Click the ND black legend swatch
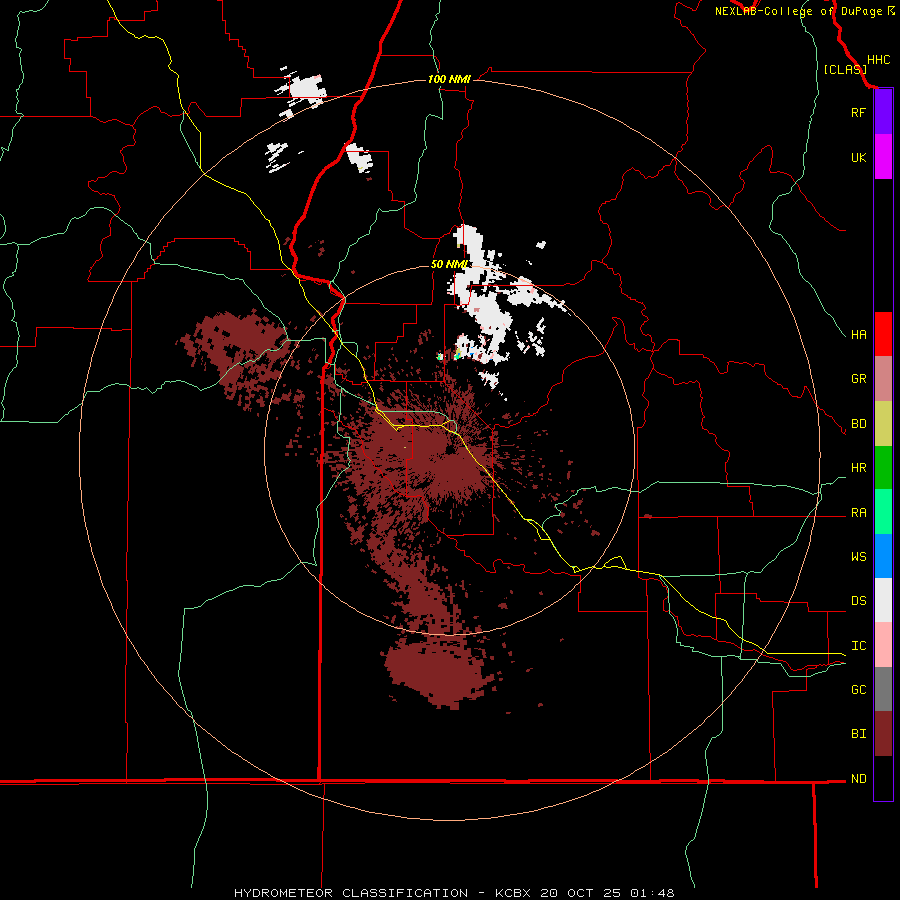The width and height of the screenshot is (900, 900). point(883,778)
